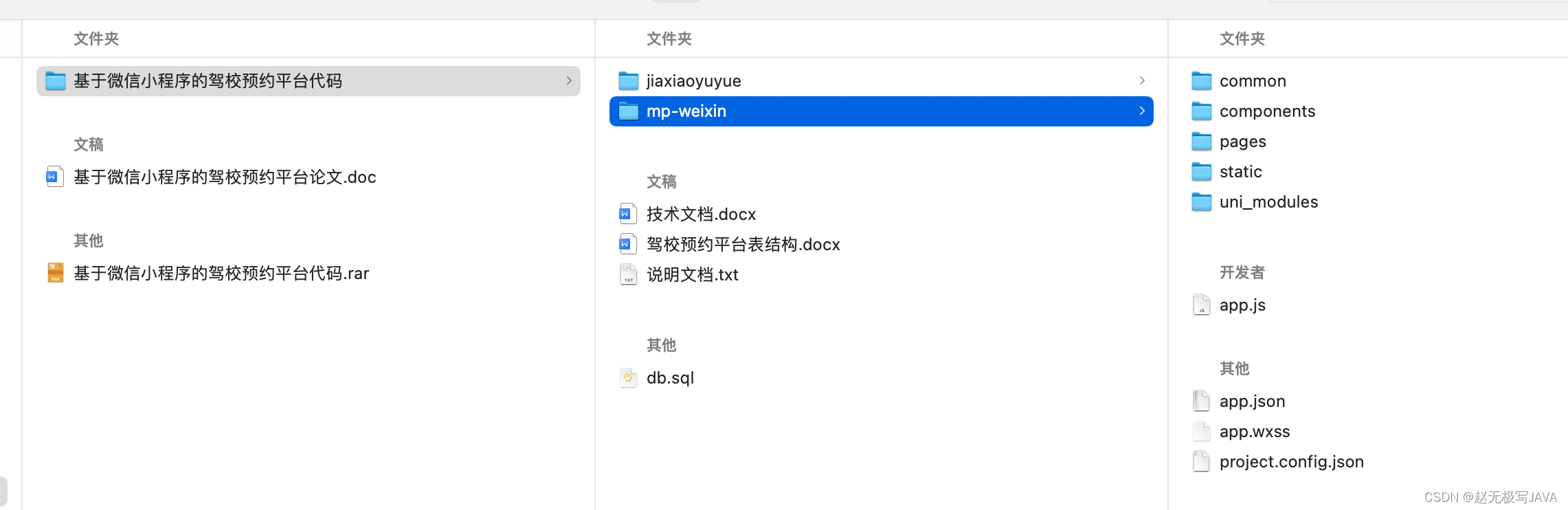Click the app.json file icon

point(1202,401)
